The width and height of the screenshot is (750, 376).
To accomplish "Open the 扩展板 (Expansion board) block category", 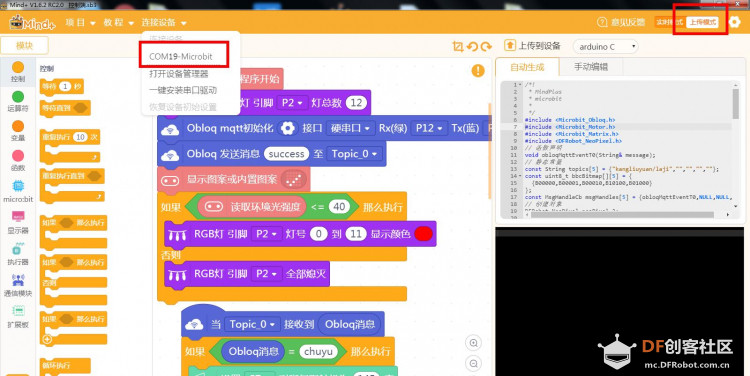I will point(18,317).
